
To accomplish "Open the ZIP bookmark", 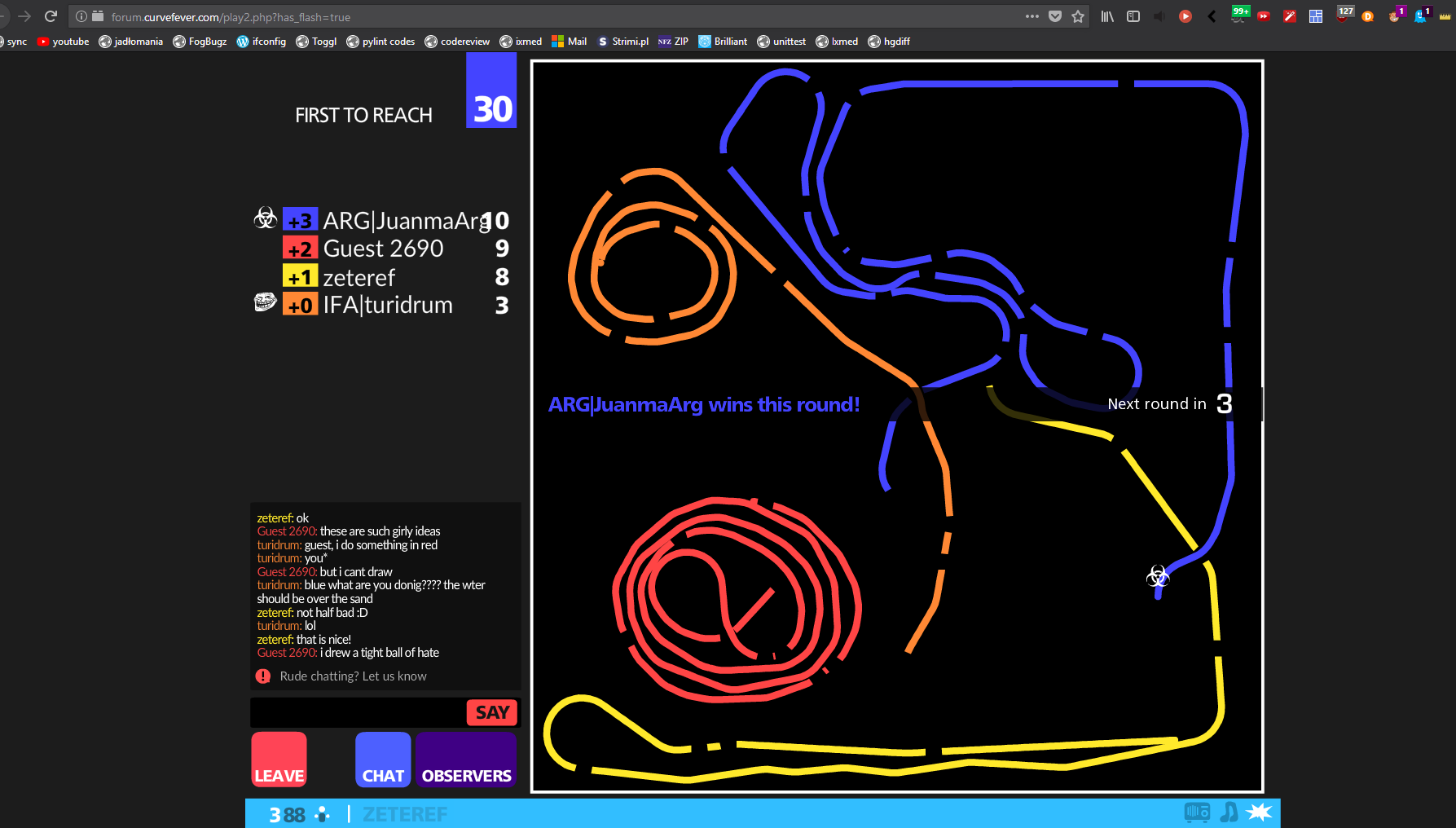I will 673,42.
